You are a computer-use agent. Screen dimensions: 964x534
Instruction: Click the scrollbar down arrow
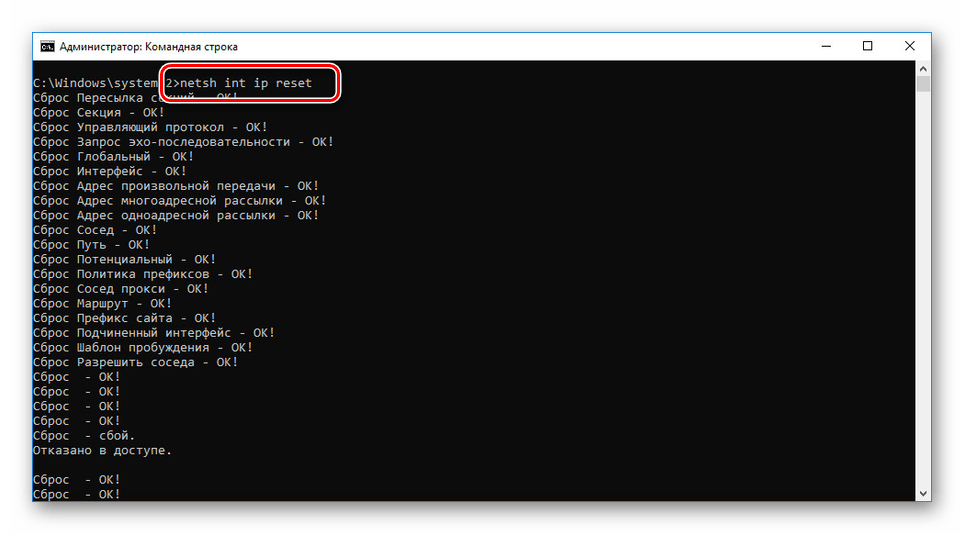pos(923,493)
